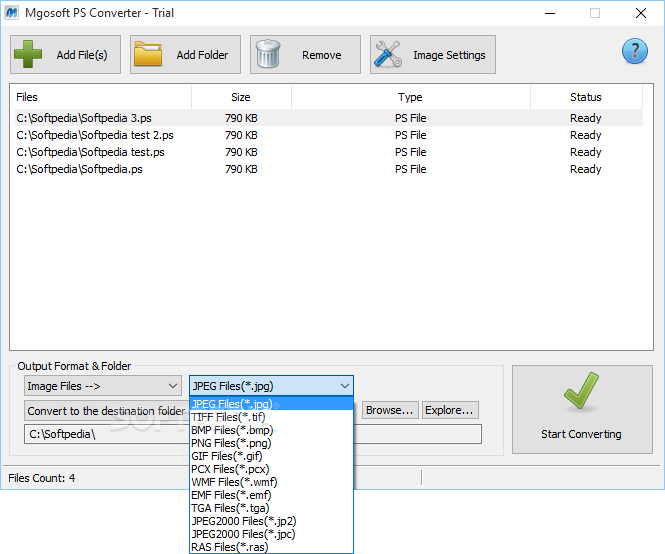The image size is (665, 554).
Task: Select the file C:\Softpedia\Softpedia.ps
Action: pyautogui.click(x=79, y=169)
